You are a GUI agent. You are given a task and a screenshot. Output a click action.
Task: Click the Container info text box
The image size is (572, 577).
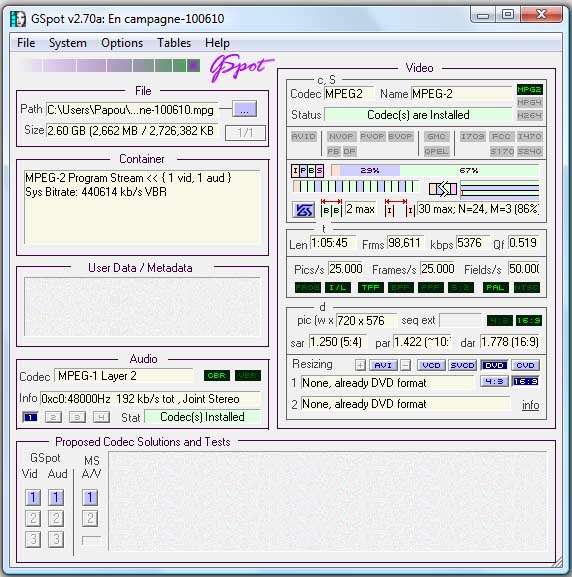(142, 206)
